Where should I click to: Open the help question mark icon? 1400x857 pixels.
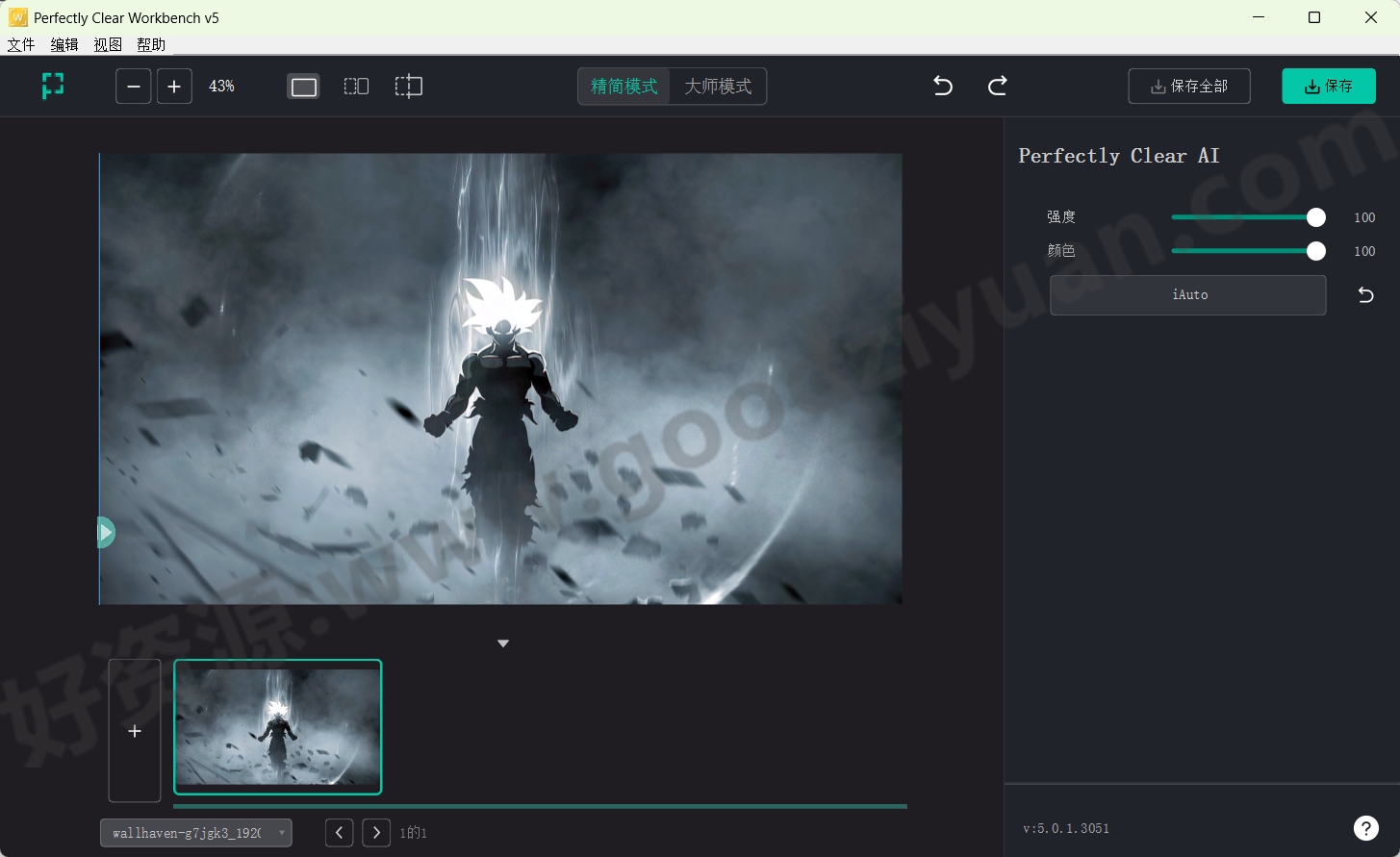1365,827
